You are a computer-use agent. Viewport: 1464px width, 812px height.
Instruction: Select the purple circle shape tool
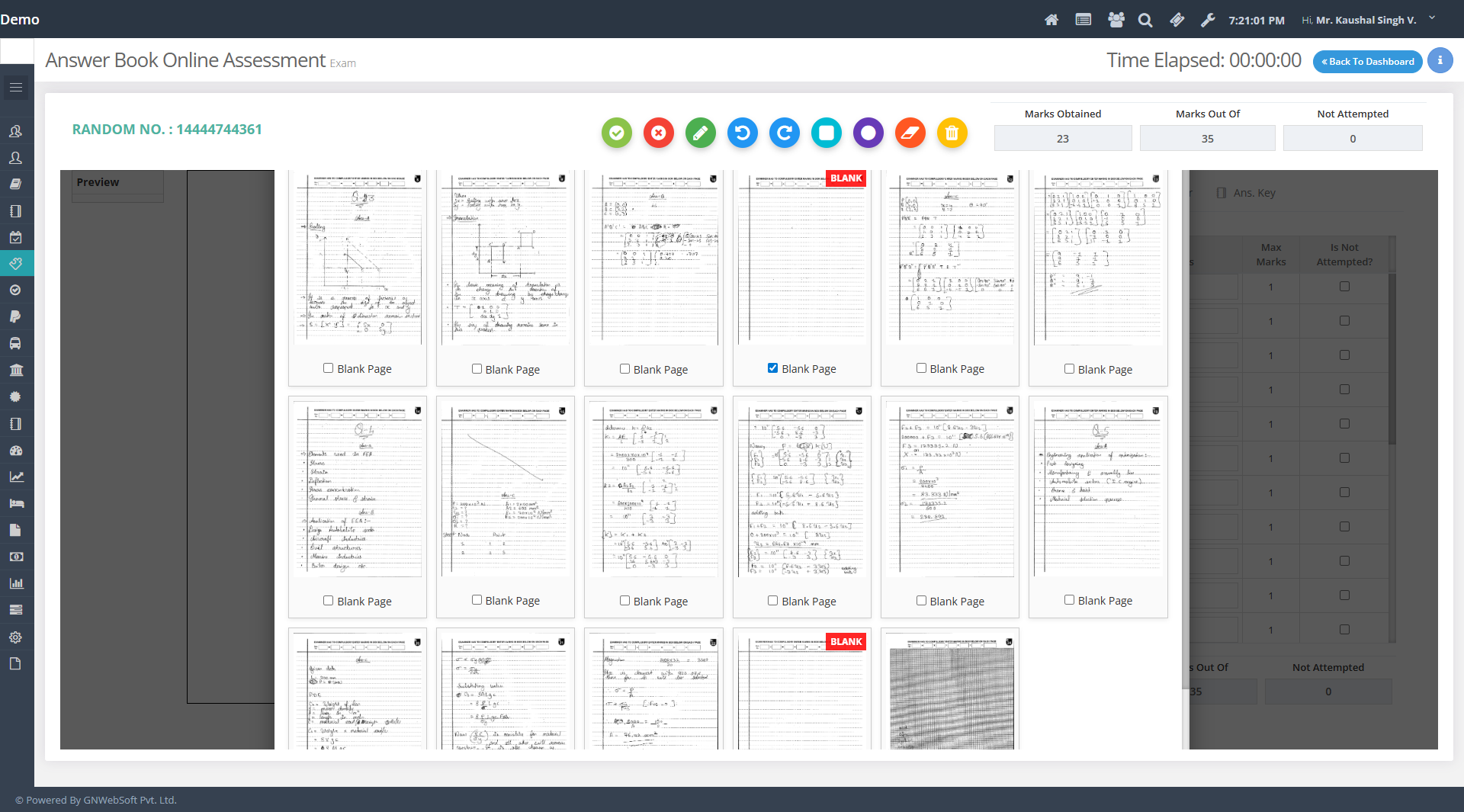click(x=868, y=133)
